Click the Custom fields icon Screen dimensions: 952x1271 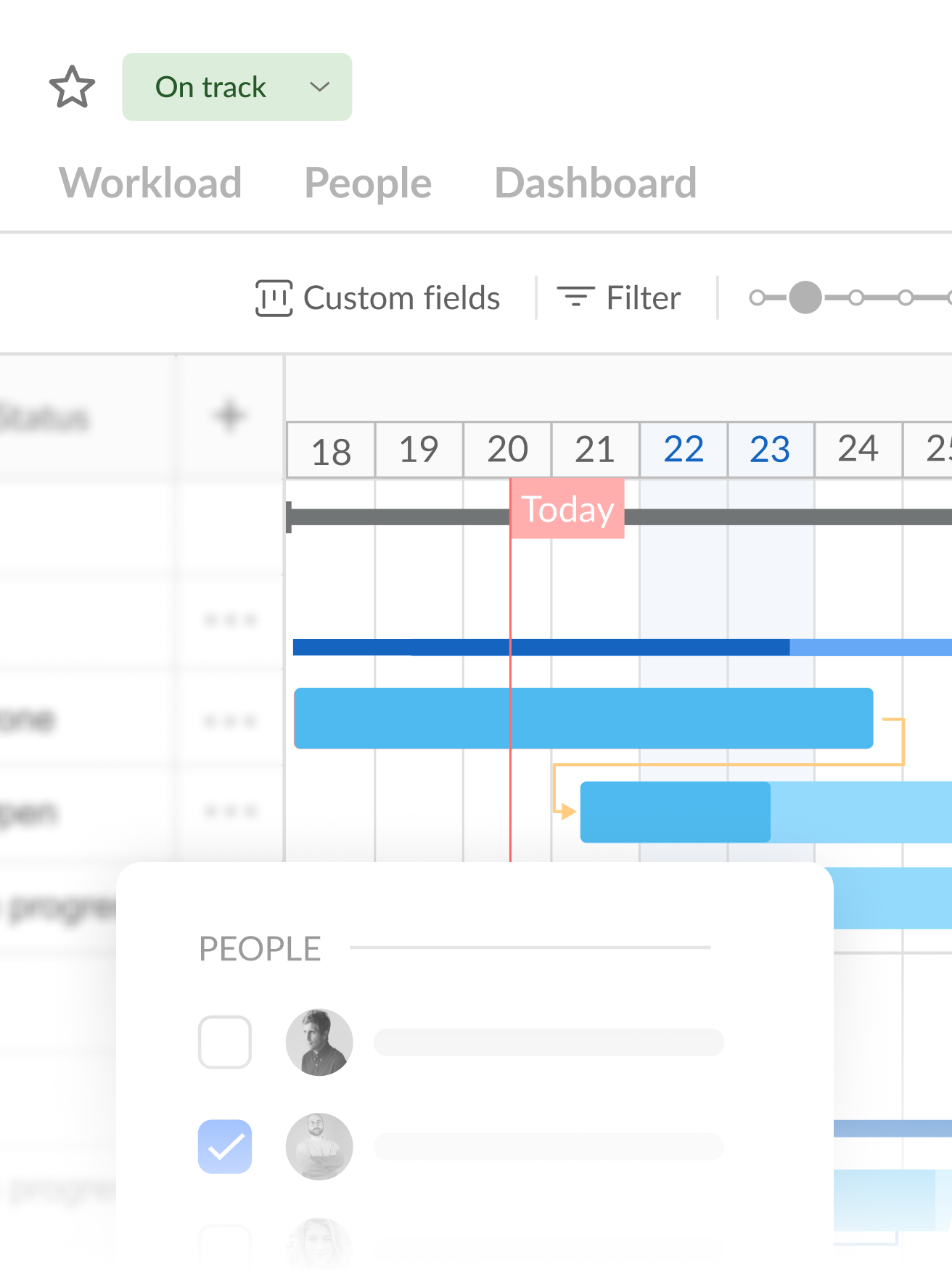click(x=274, y=298)
